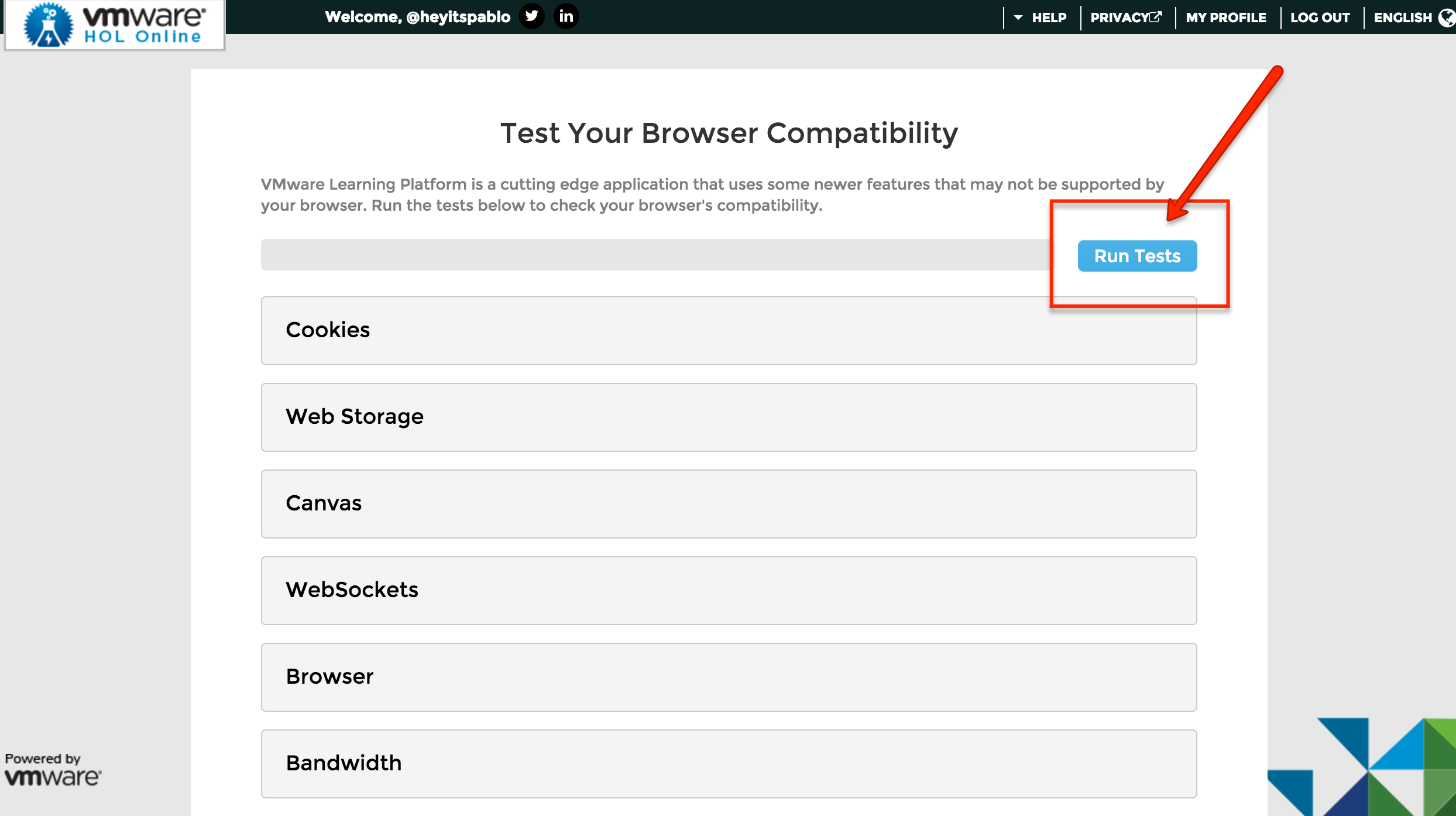Select the Browser test panel
1456x816 pixels.
(729, 677)
